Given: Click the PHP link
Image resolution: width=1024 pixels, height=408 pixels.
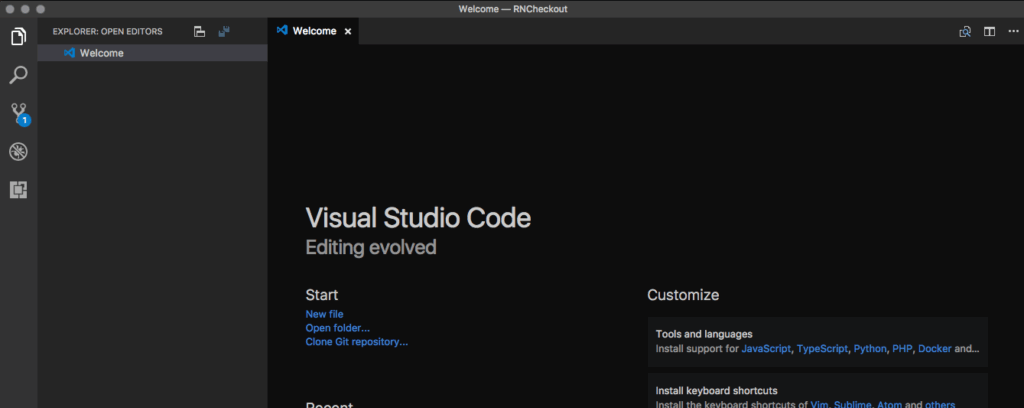Looking at the screenshot, I should pos(903,349).
